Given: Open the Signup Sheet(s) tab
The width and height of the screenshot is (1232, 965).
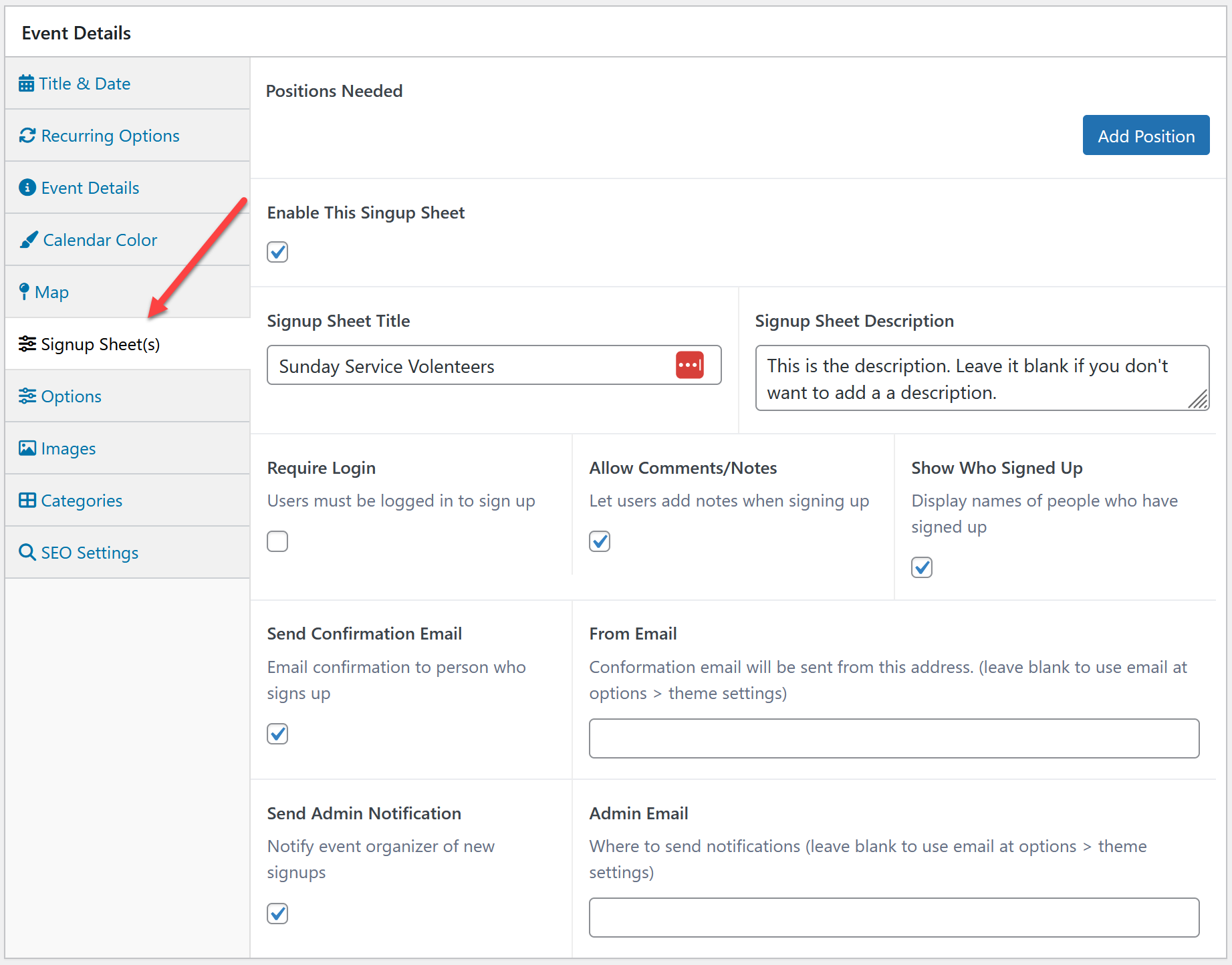Looking at the screenshot, I should pos(100,344).
